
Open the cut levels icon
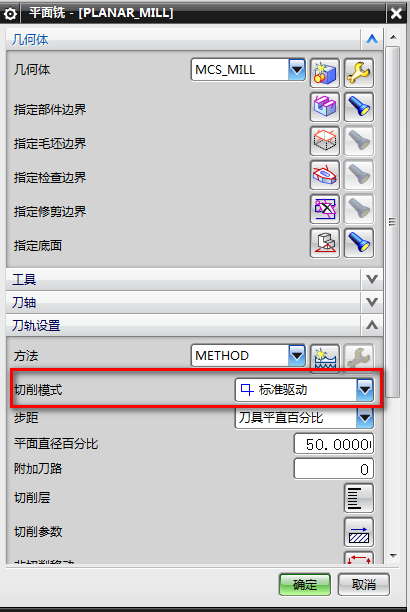[x=359, y=498]
